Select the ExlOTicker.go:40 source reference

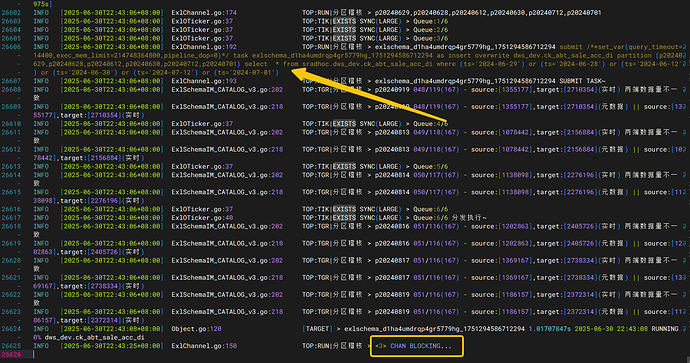[202, 218]
